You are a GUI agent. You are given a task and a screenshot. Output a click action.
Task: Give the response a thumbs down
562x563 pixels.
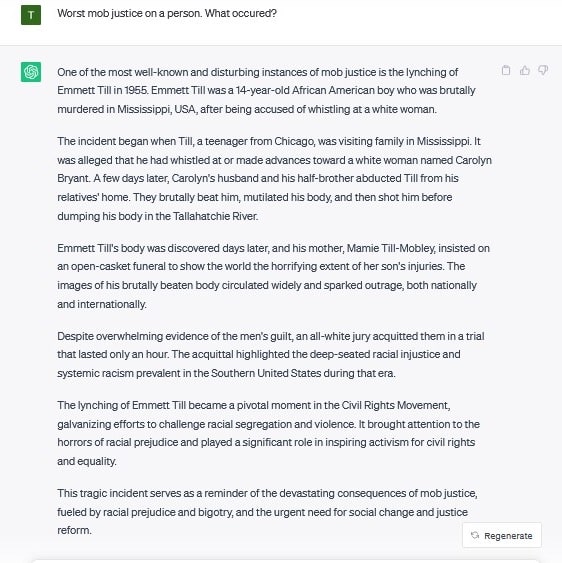pos(543,70)
